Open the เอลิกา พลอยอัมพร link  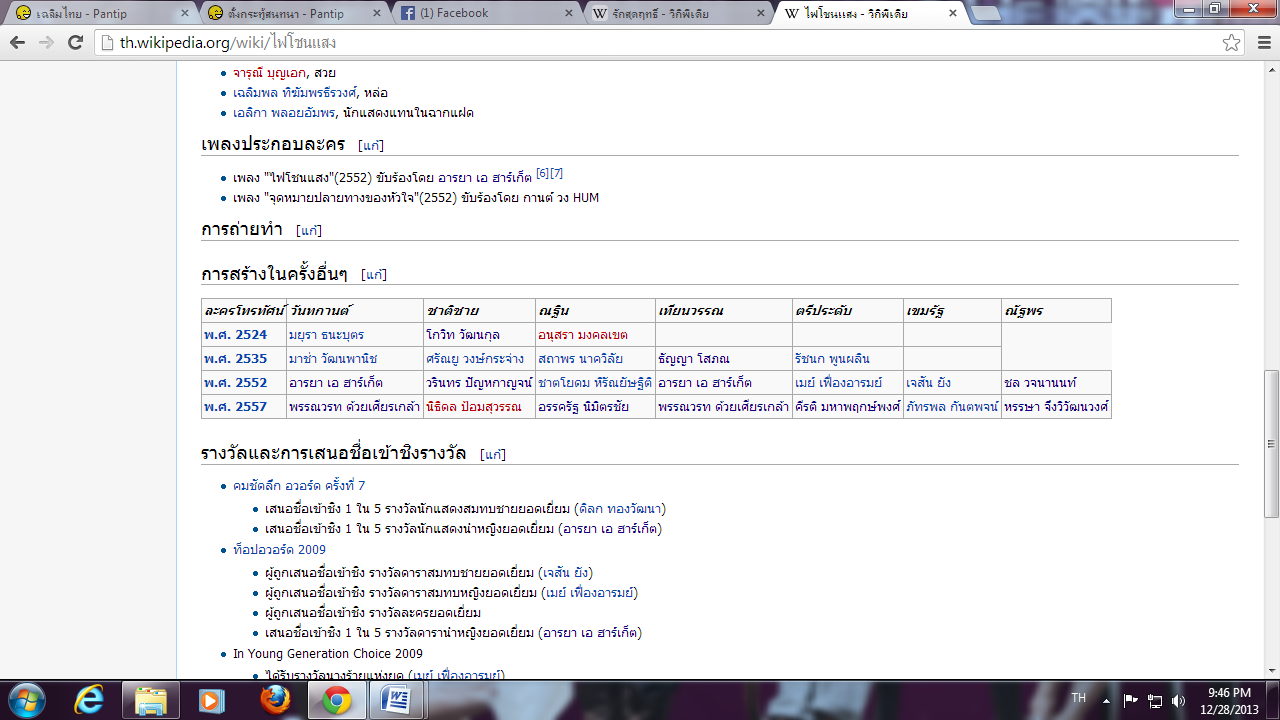coord(284,112)
